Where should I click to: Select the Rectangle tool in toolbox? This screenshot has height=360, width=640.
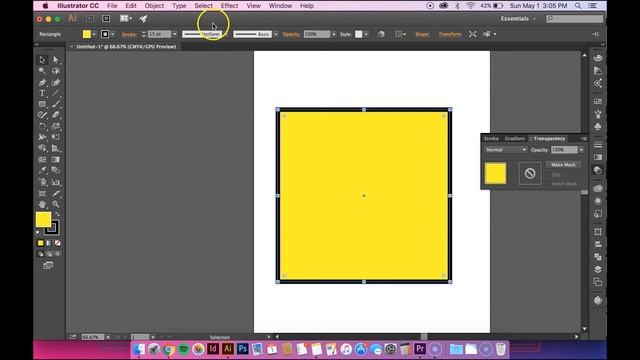click(x=42, y=104)
